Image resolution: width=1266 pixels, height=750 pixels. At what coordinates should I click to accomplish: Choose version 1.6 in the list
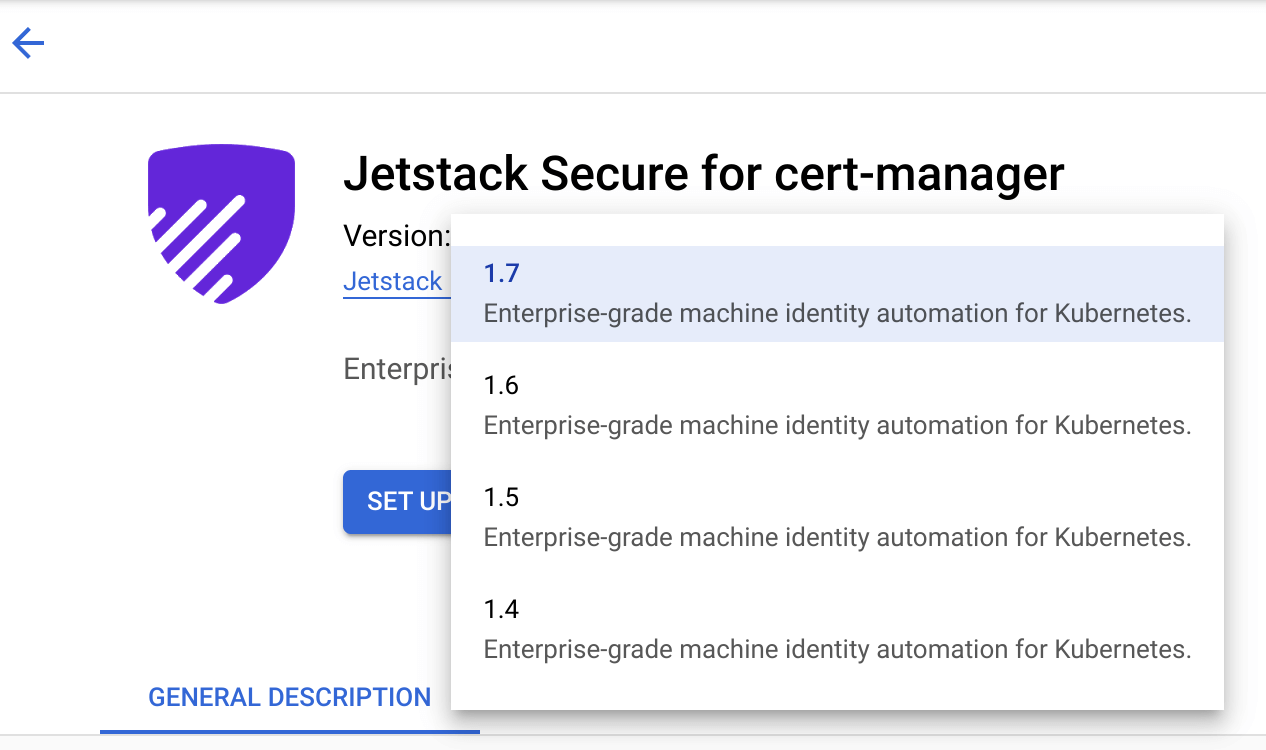click(837, 406)
